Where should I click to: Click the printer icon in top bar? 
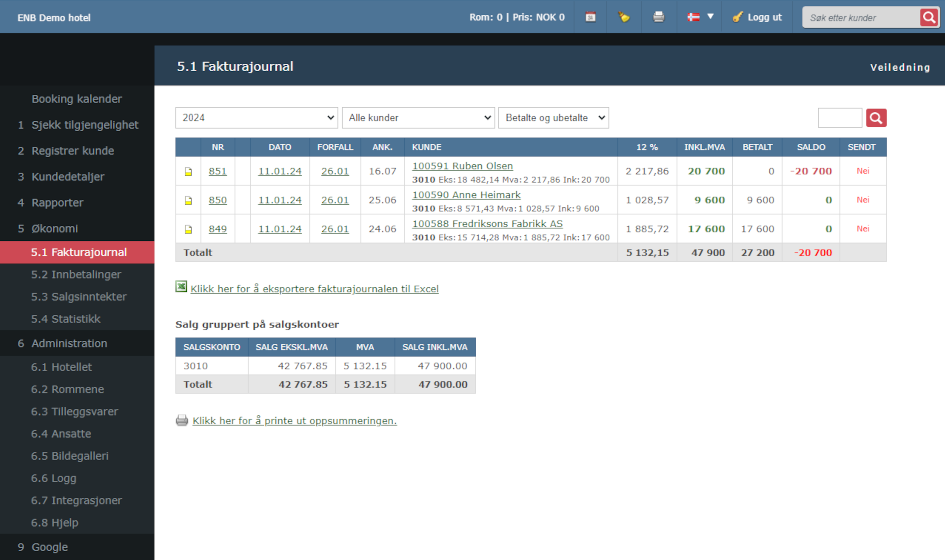pos(659,17)
